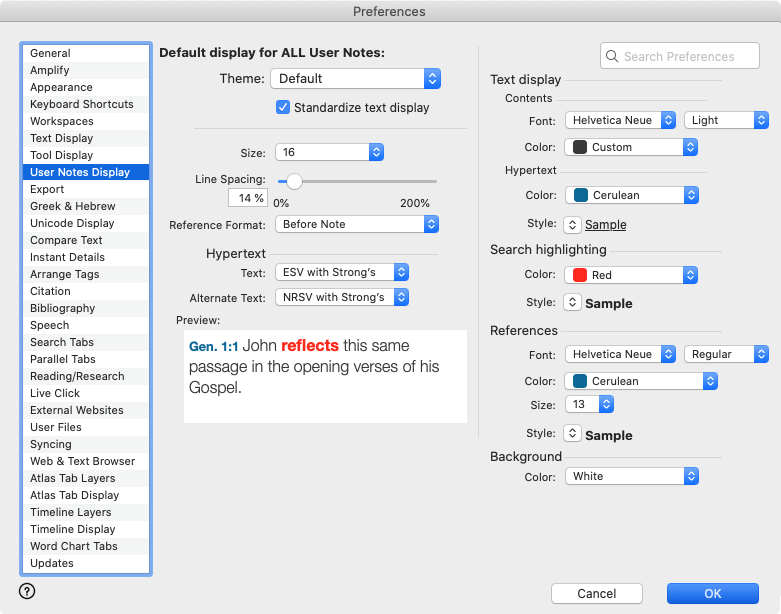The width and height of the screenshot is (781, 614).
Task: Select Greek & Hebrew in sidebar
Action: [72, 206]
